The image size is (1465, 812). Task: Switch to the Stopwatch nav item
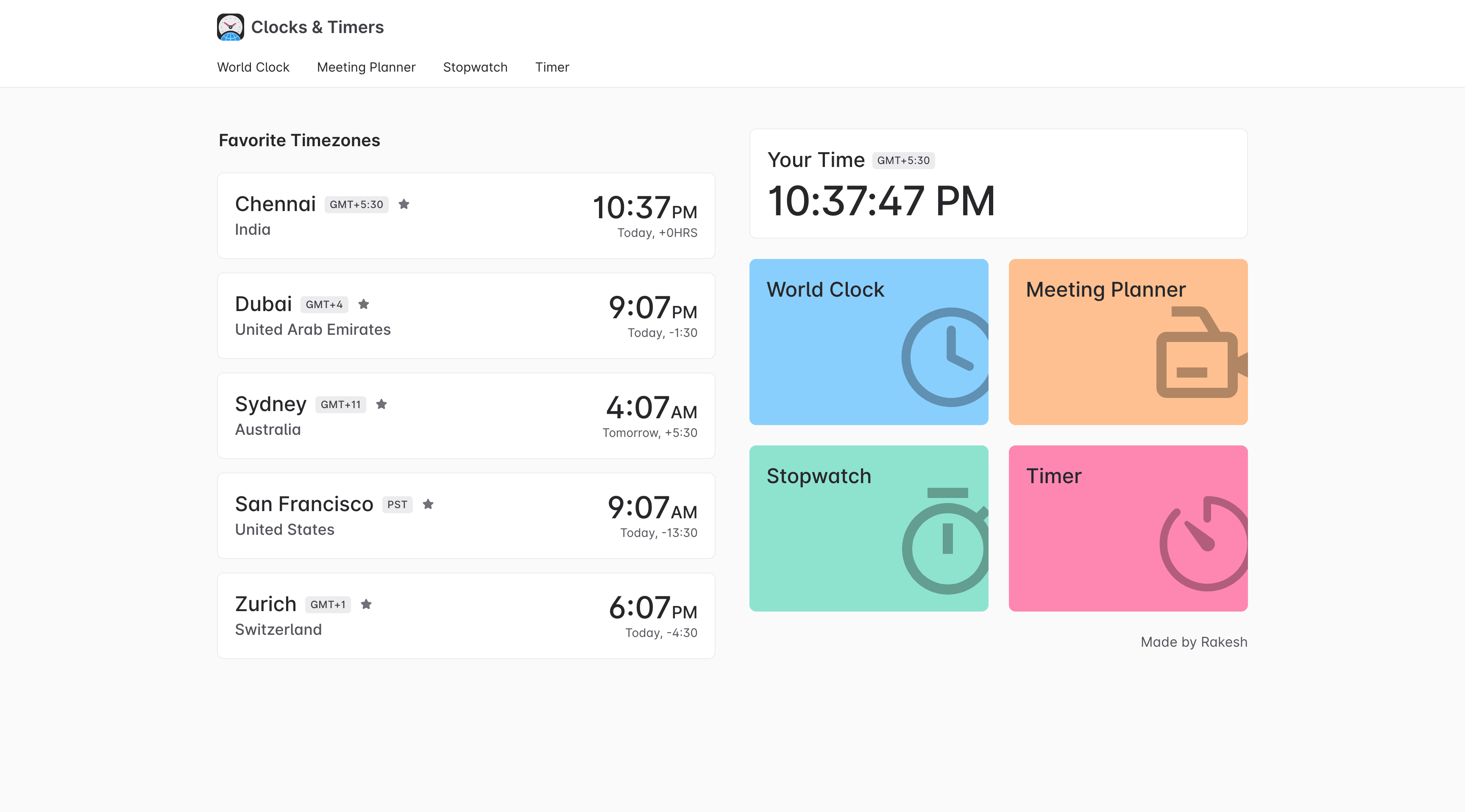[x=475, y=67]
